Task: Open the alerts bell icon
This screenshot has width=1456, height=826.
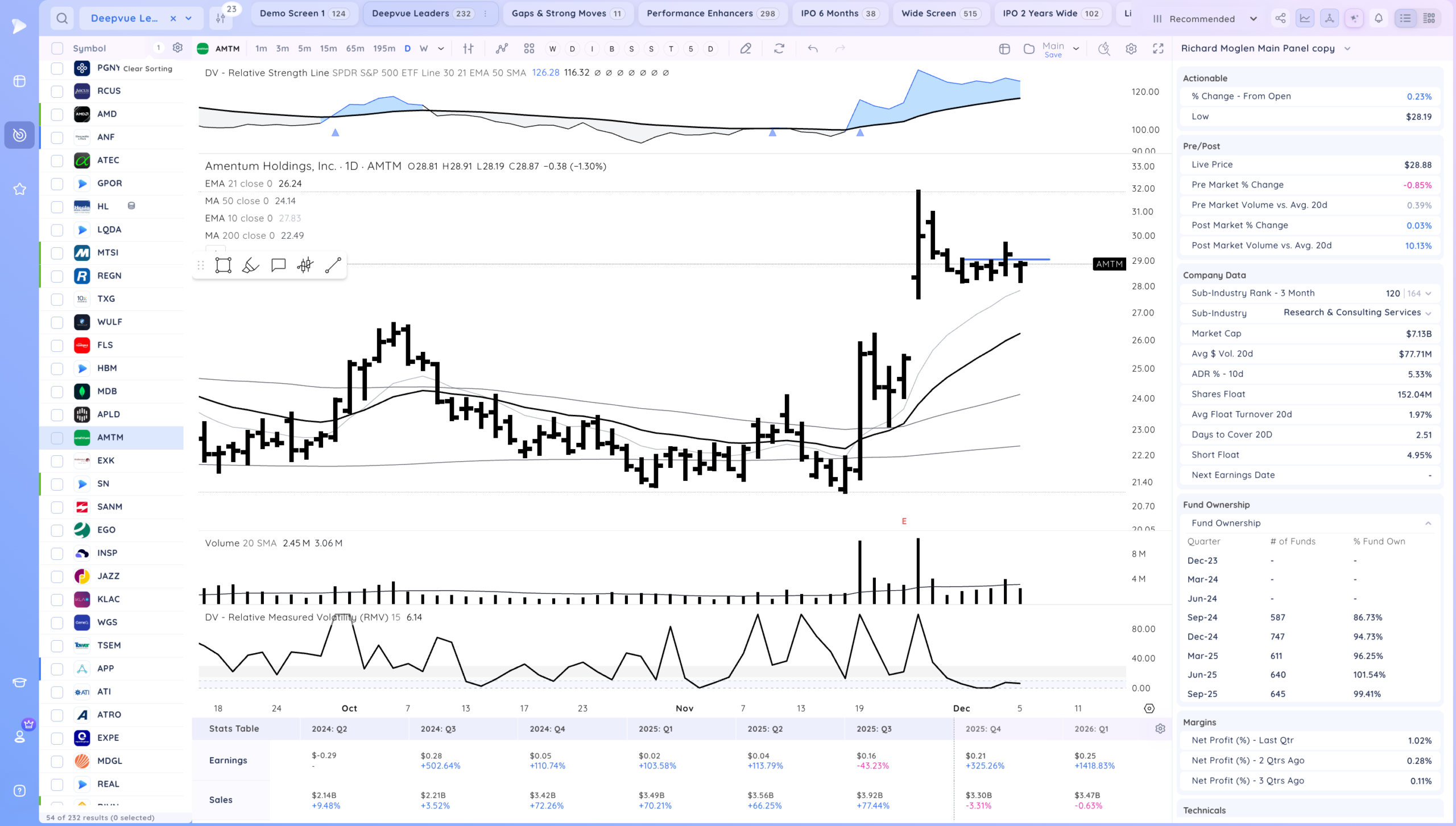Action: pyautogui.click(x=1379, y=19)
